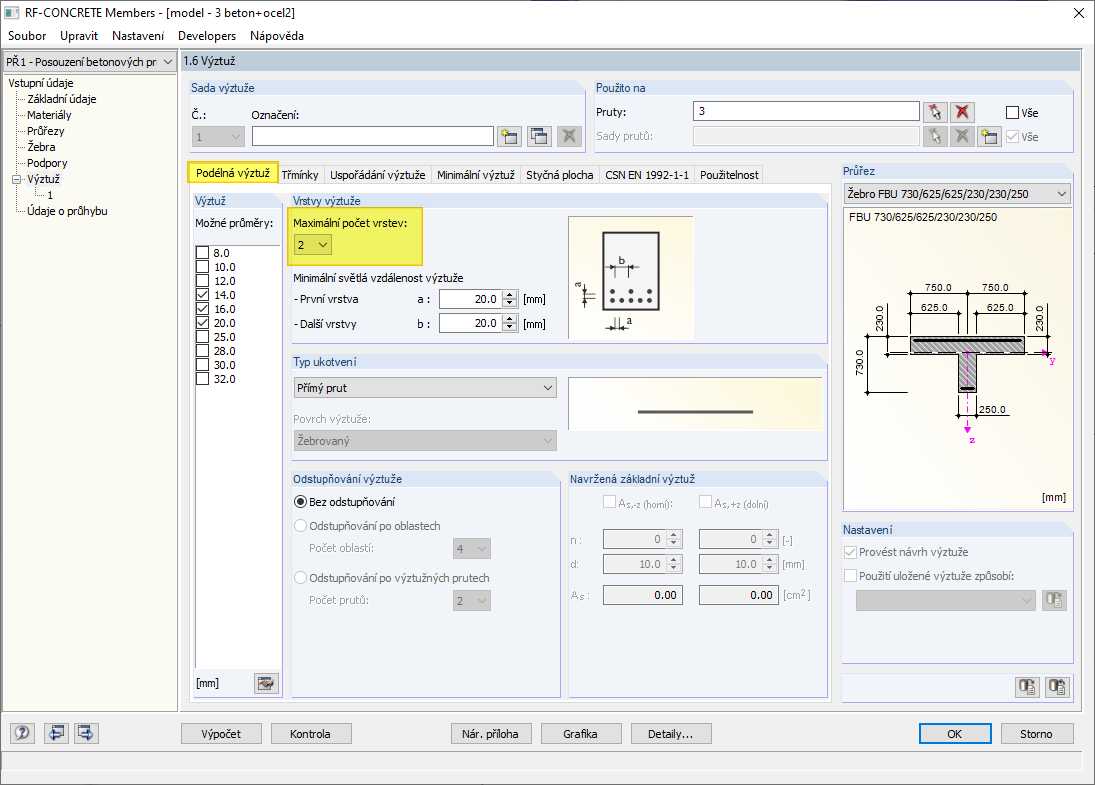Screen dimensions: 1095x785
Task: Select Žebra in the tree
Action: [41, 147]
